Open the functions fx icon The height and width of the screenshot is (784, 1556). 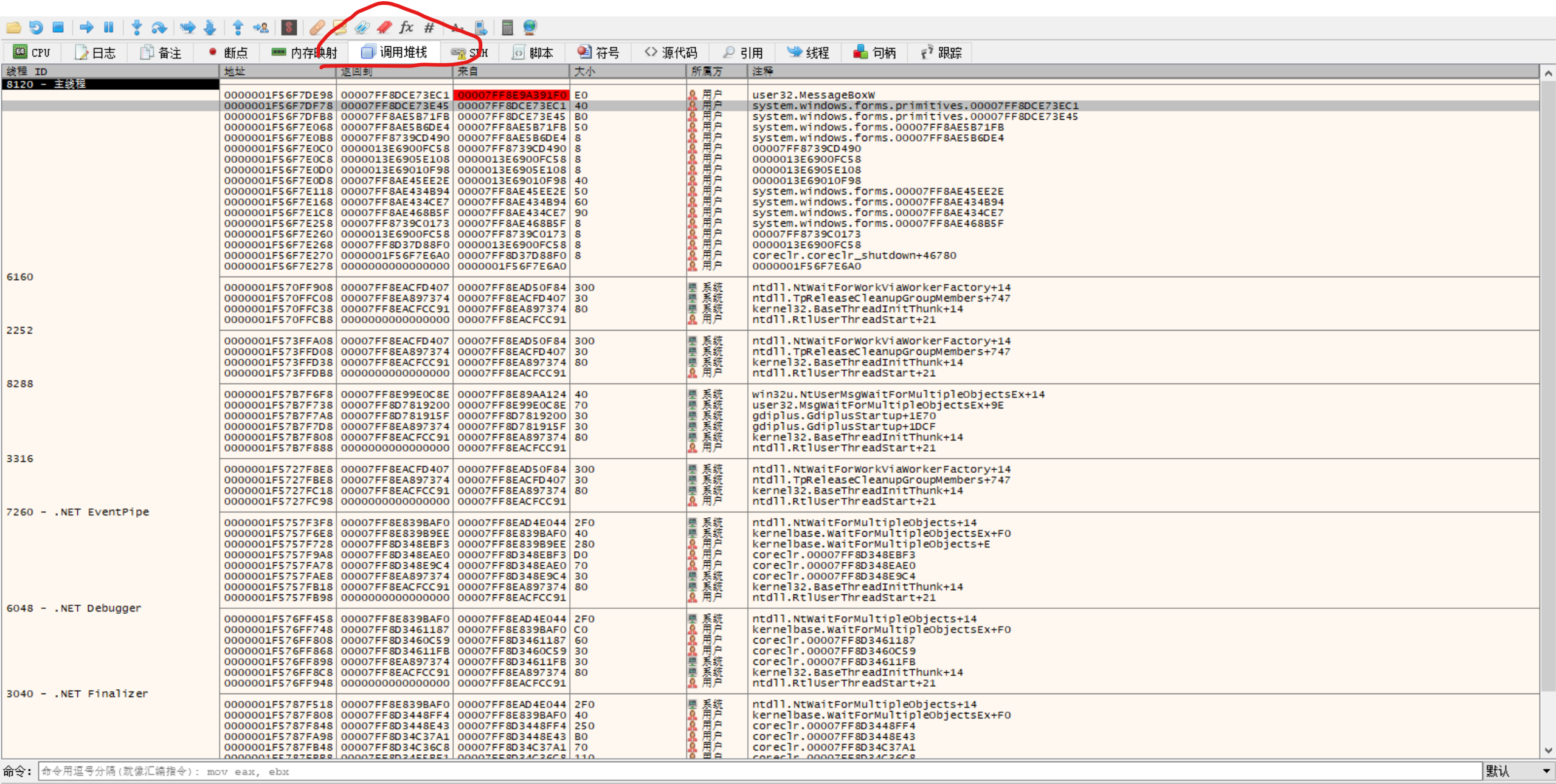click(406, 27)
